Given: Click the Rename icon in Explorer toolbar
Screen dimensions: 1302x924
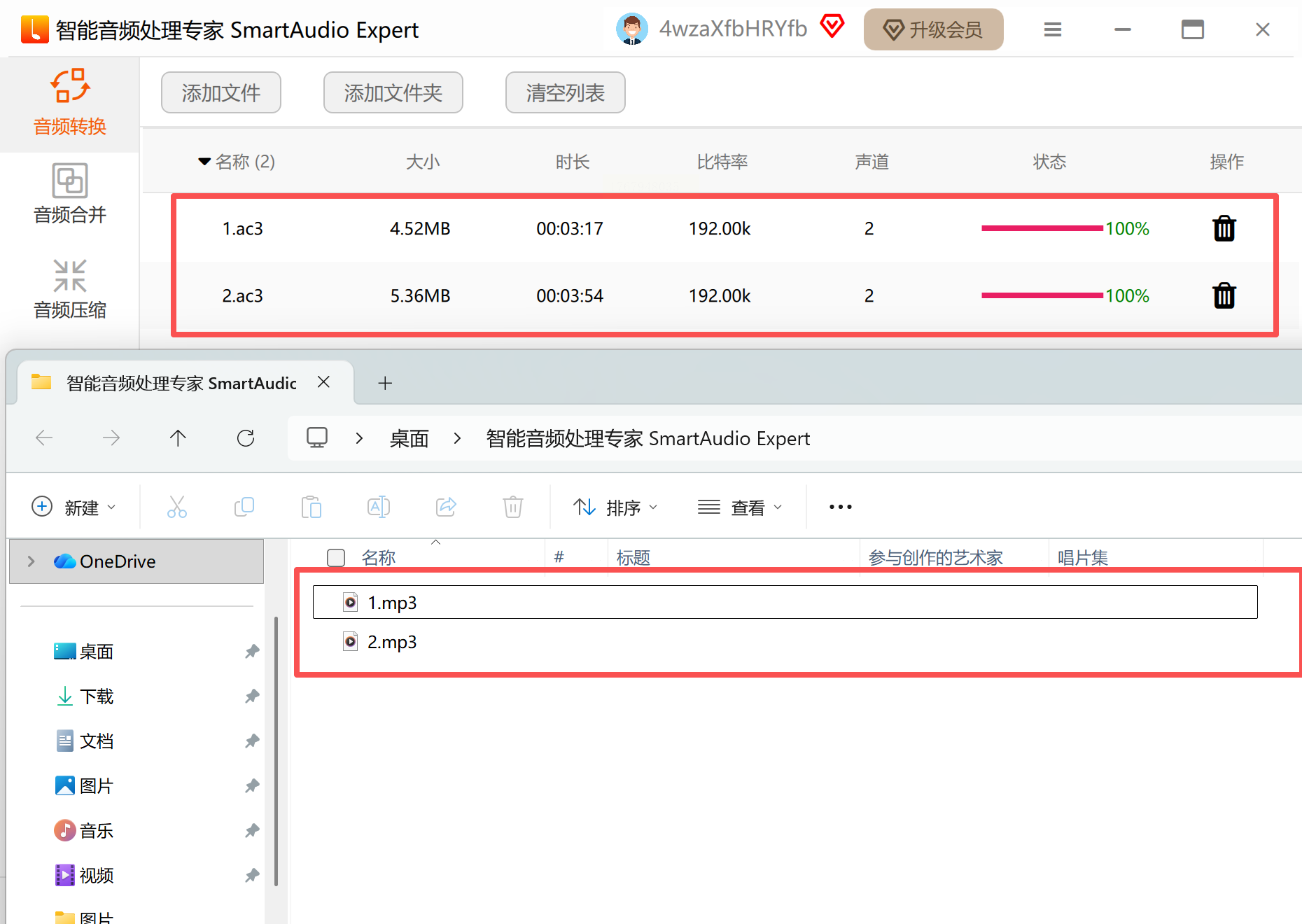Looking at the screenshot, I should 379,507.
